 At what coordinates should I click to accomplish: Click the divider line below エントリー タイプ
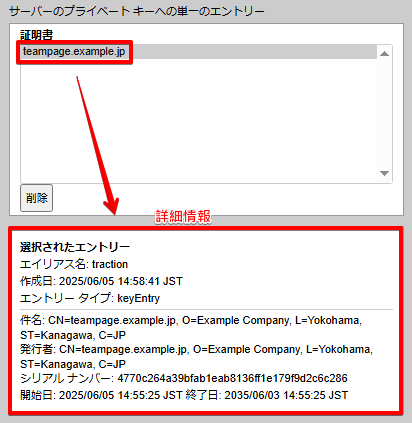[206, 310]
